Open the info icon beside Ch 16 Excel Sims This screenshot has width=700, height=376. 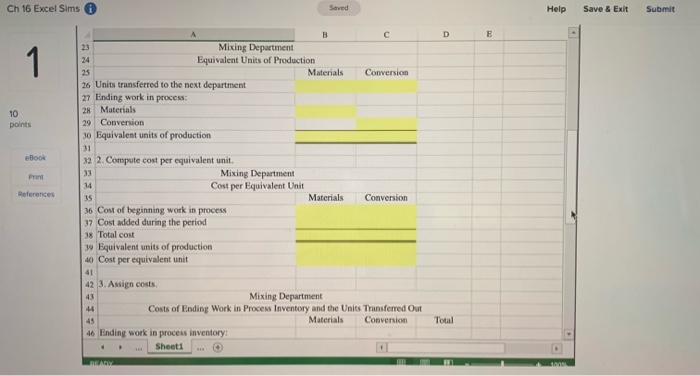point(91,8)
